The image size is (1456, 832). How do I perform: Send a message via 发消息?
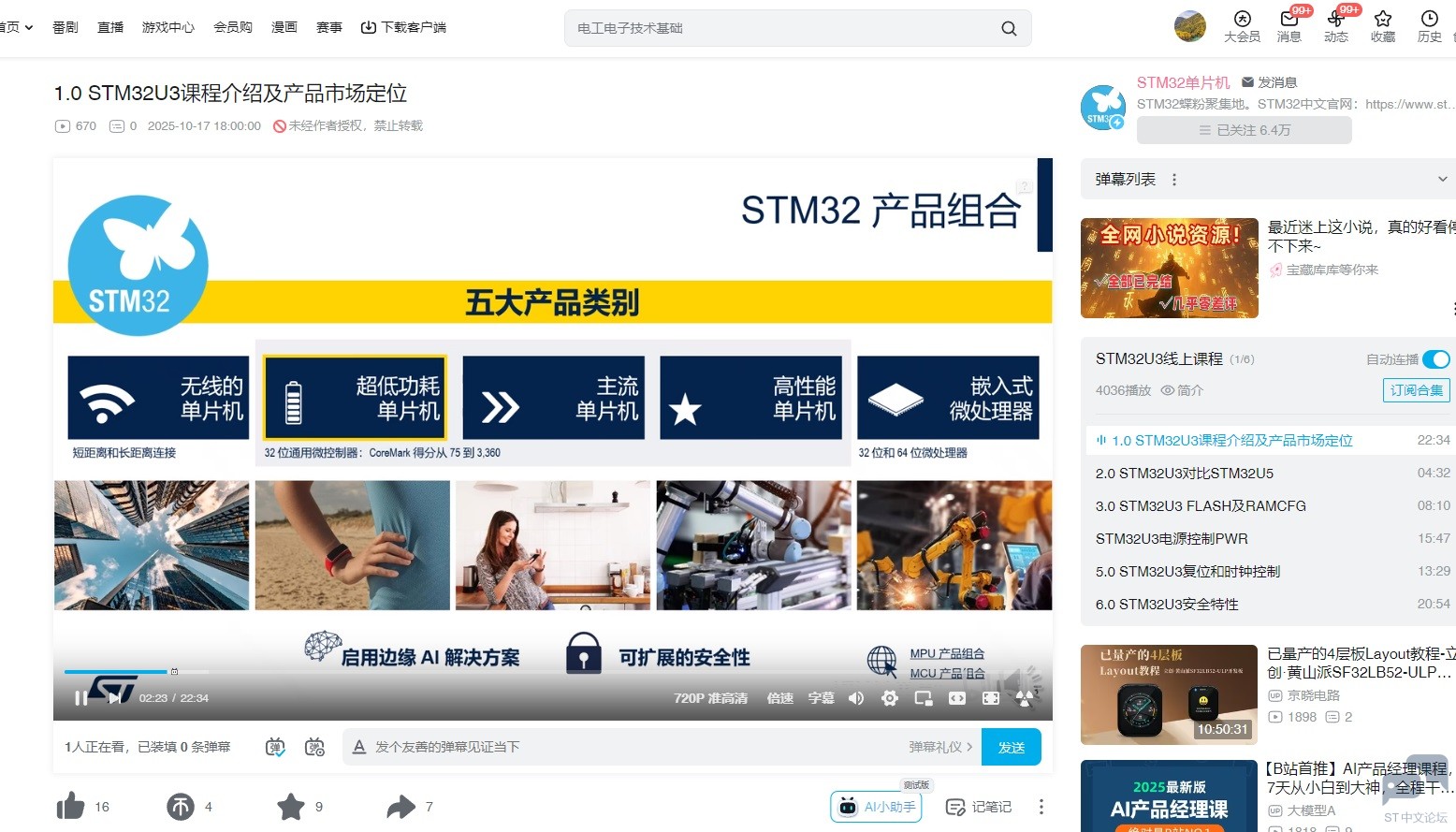tap(1270, 82)
